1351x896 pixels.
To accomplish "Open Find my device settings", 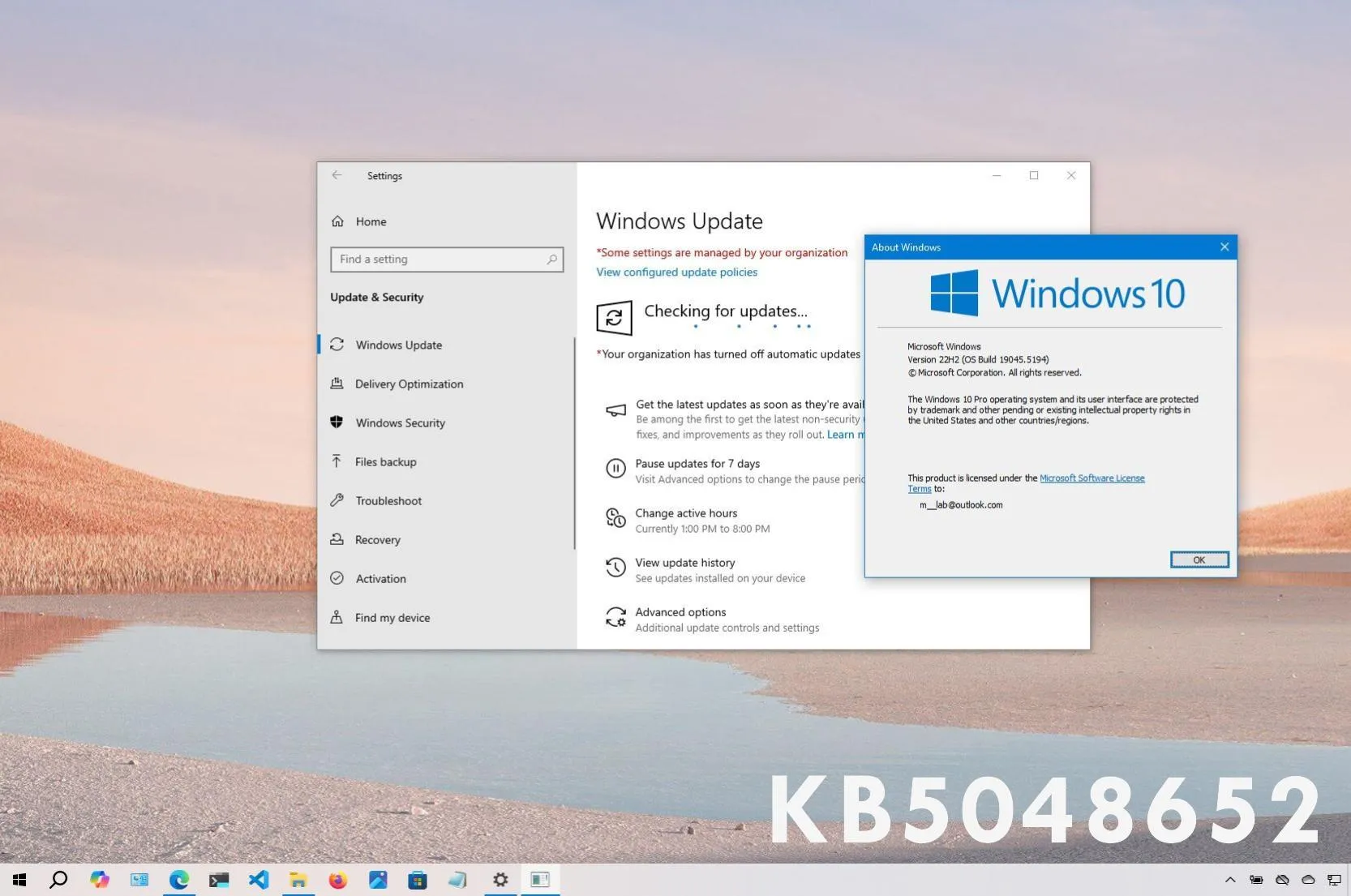I will [x=392, y=617].
